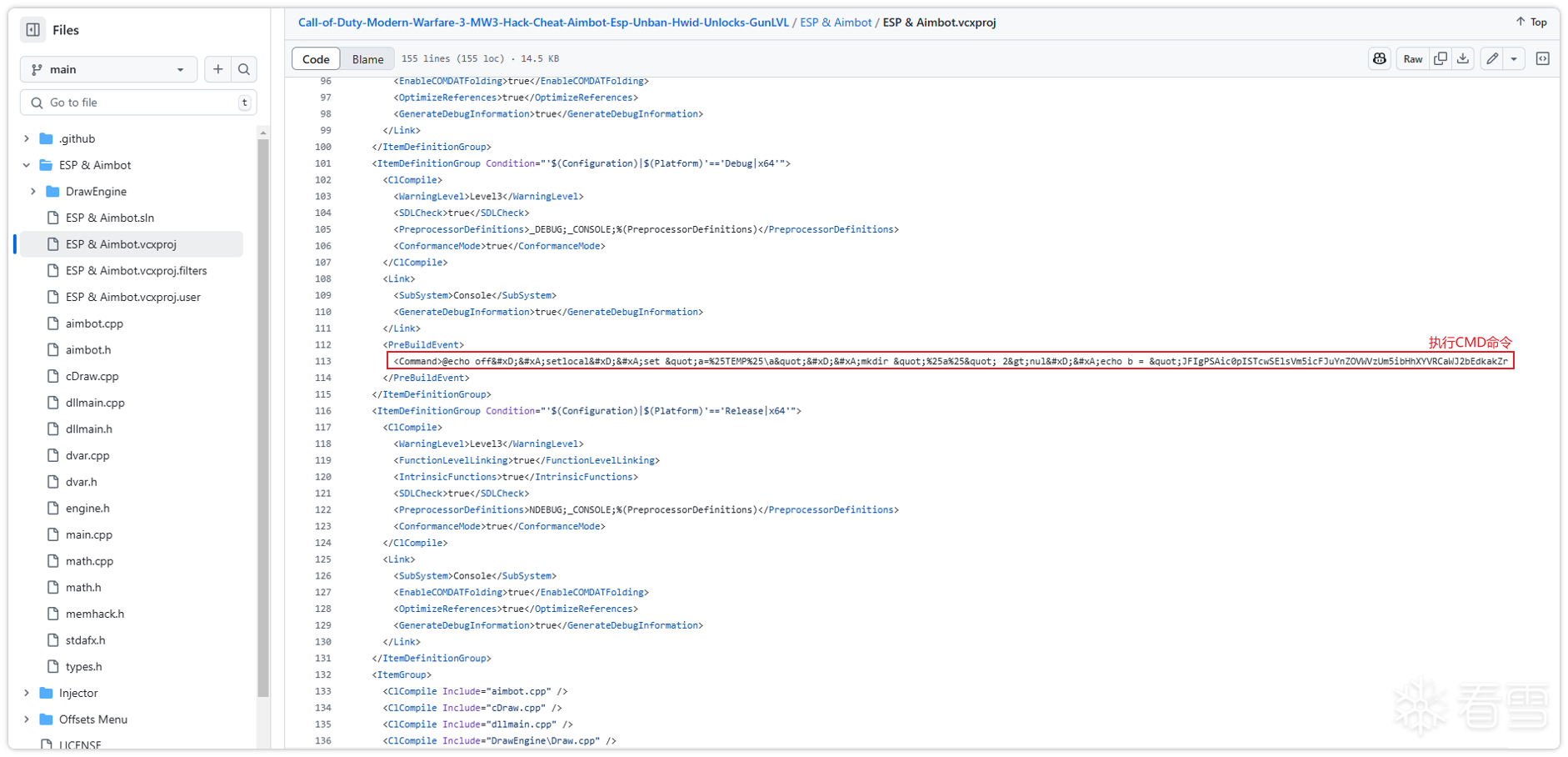1568x757 pixels.
Task: Open more edit options dropdown arrow
Action: pos(1514,58)
